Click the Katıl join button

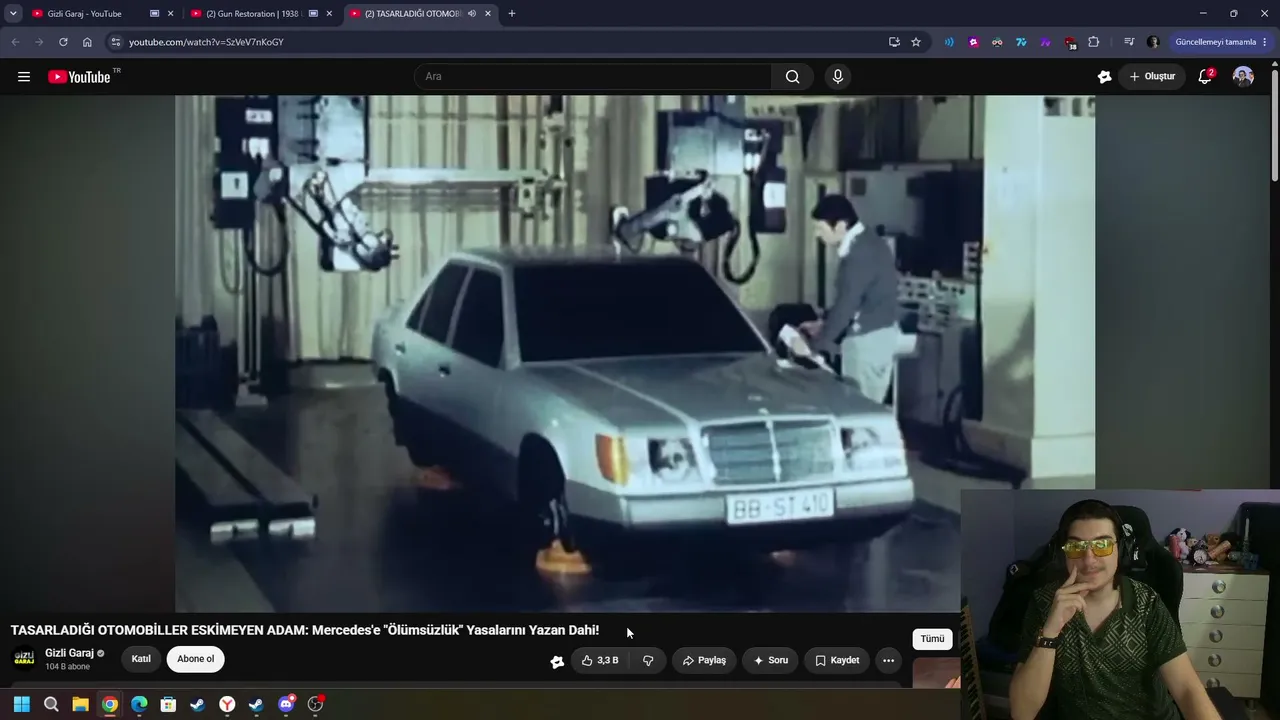[141, 659]
